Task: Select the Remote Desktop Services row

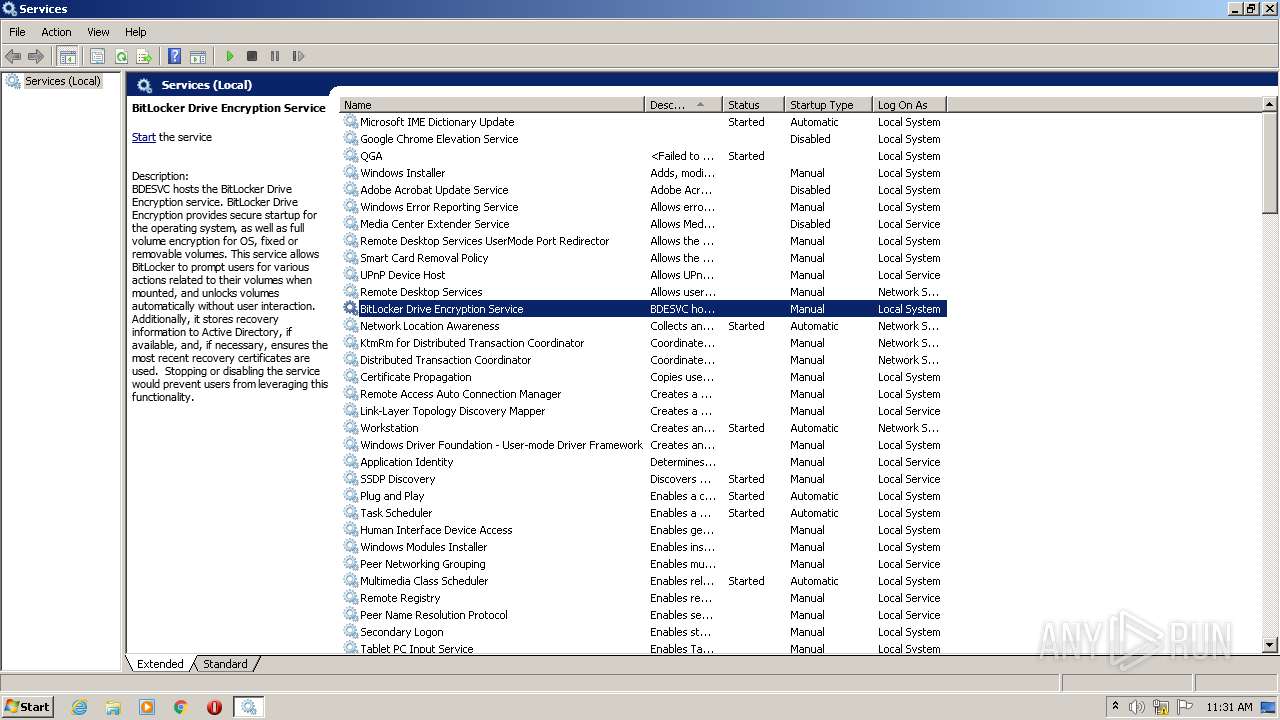Action: (x=643, y=292)
